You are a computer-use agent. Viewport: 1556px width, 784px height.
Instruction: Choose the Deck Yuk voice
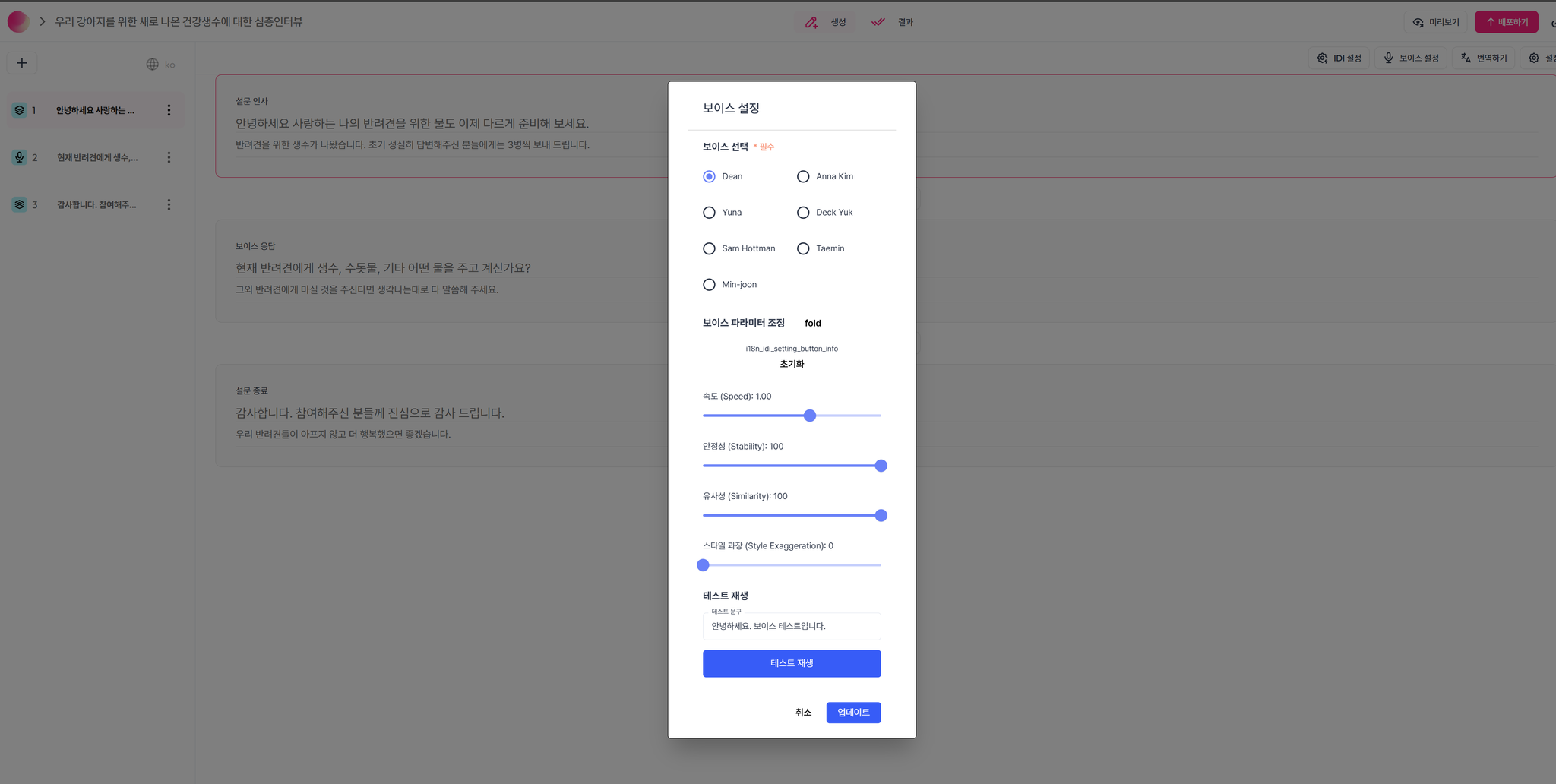[803, 213]
